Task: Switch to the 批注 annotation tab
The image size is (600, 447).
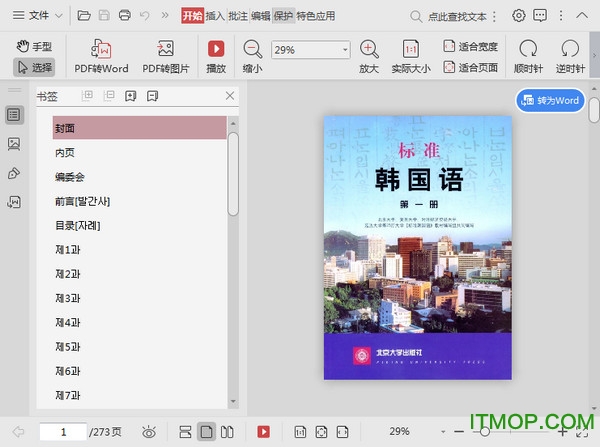Action: click(x=238, y=16)
